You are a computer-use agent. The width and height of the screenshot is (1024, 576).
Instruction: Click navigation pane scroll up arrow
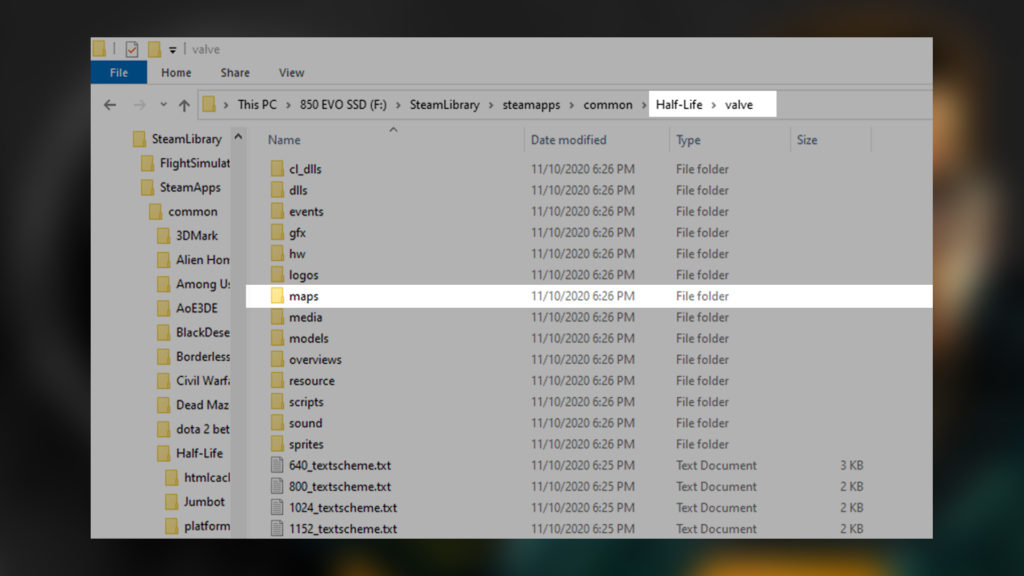point(238,136)
